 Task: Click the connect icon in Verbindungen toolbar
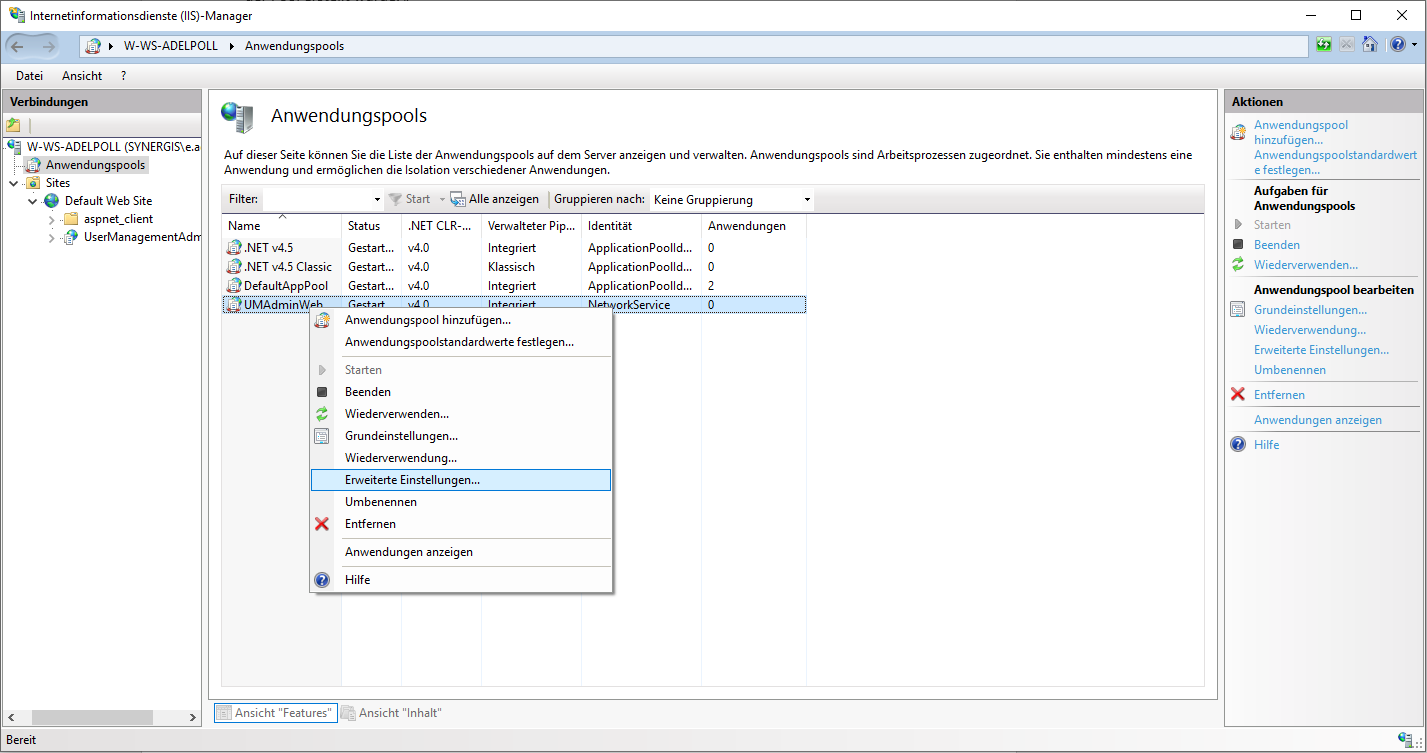click(13, 125)
